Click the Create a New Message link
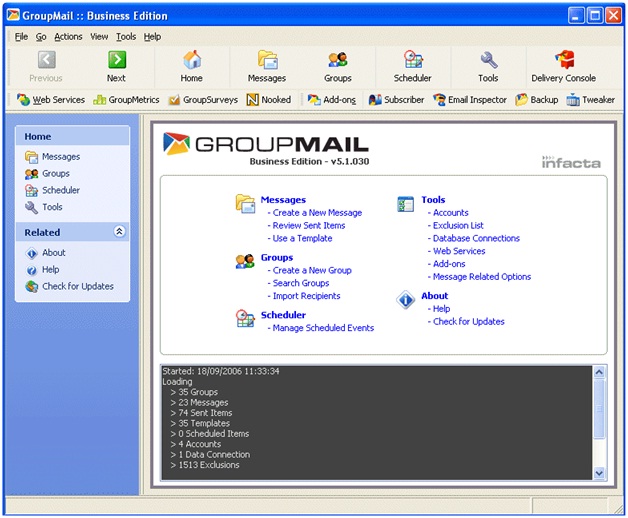Viewport: 628px width, 518px height. (x=317, y=213)
